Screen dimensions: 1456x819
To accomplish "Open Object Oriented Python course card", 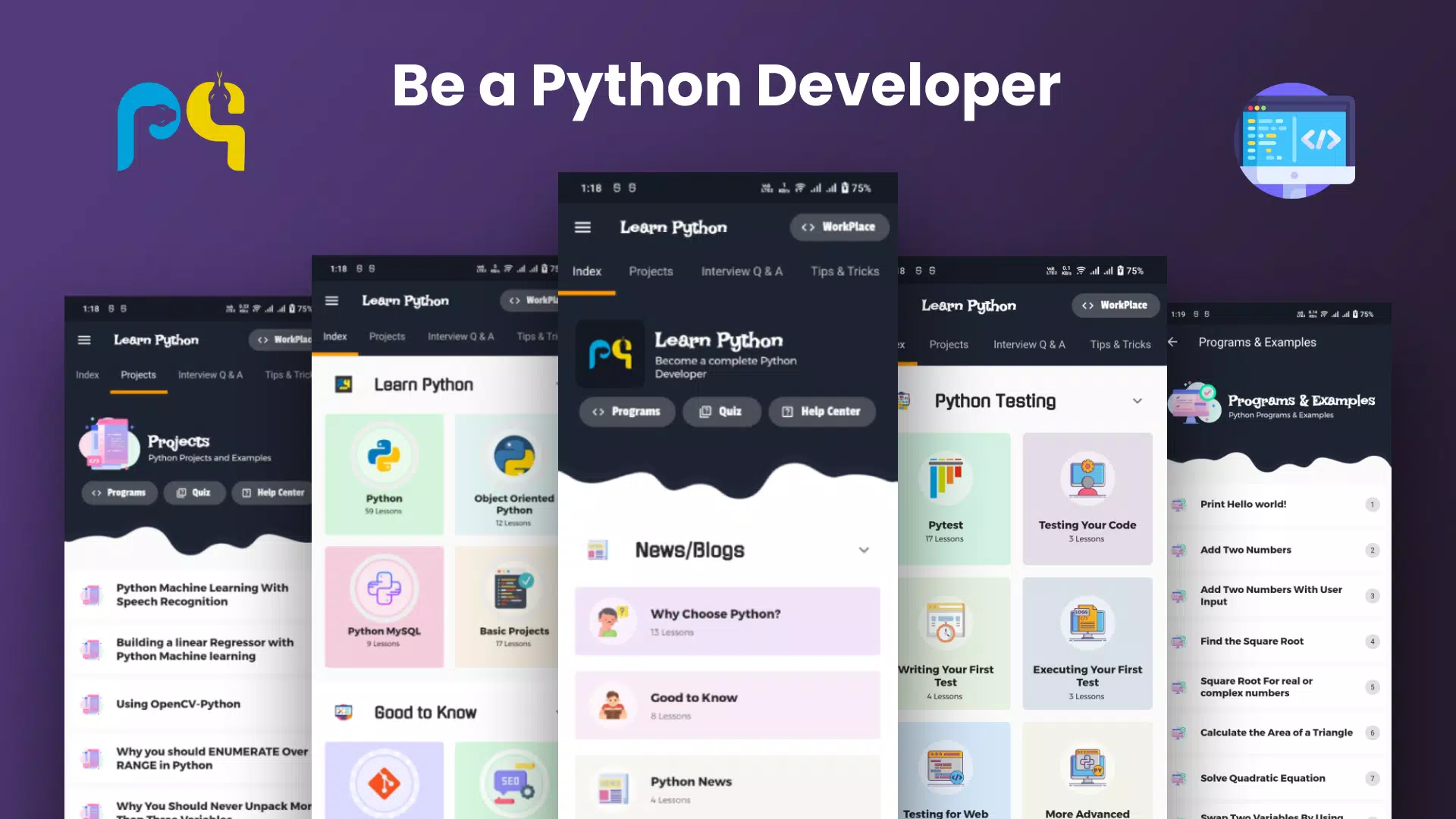I will 507,475.
